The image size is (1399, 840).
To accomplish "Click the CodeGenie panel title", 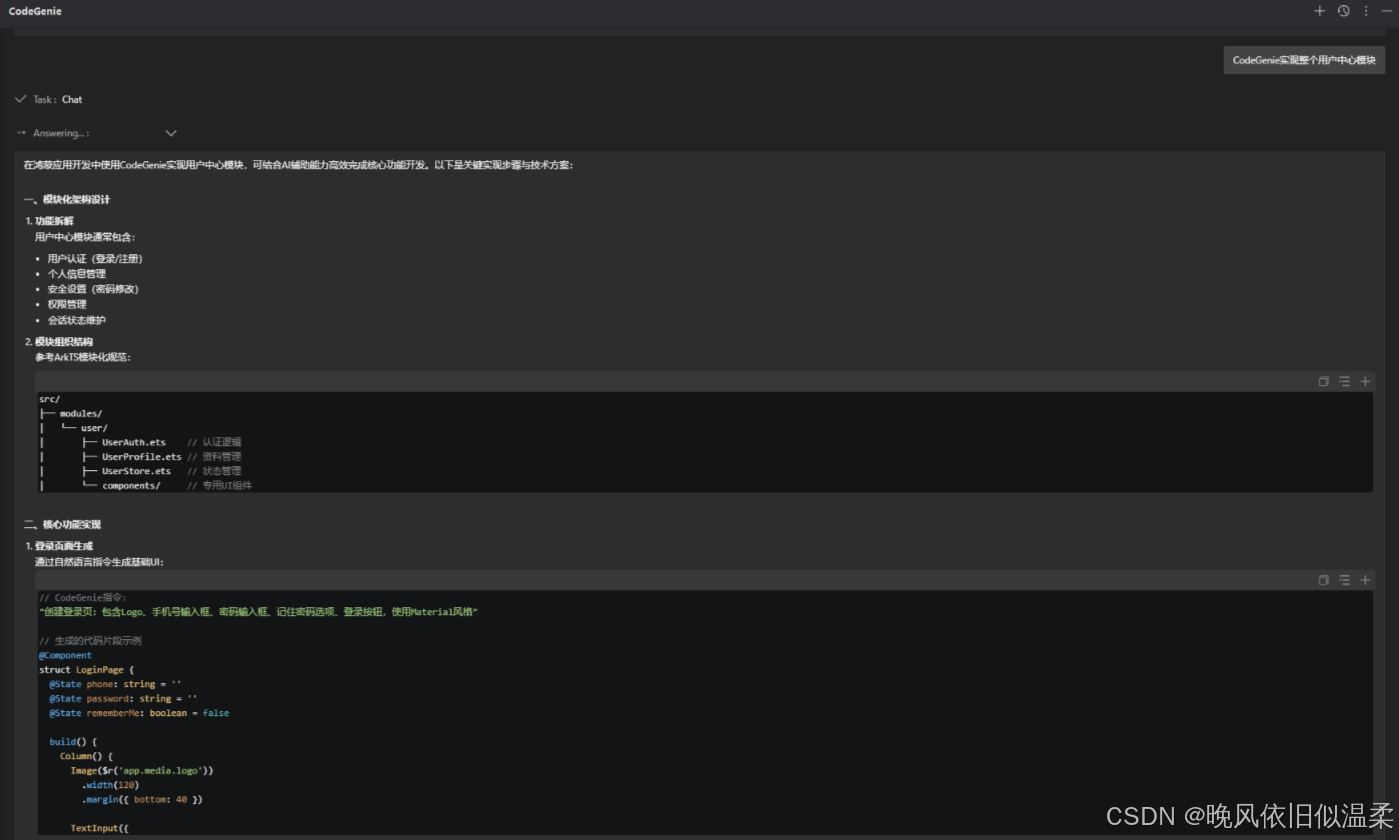I will [x=35, y=11].
